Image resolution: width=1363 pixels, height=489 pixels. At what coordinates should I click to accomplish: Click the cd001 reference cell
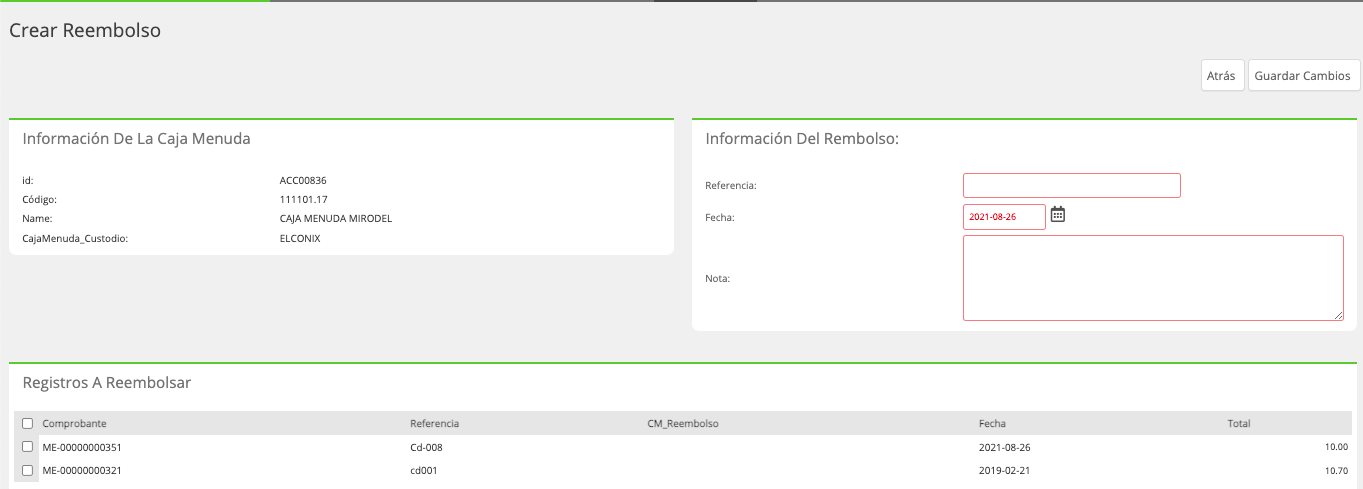(424, 470)
